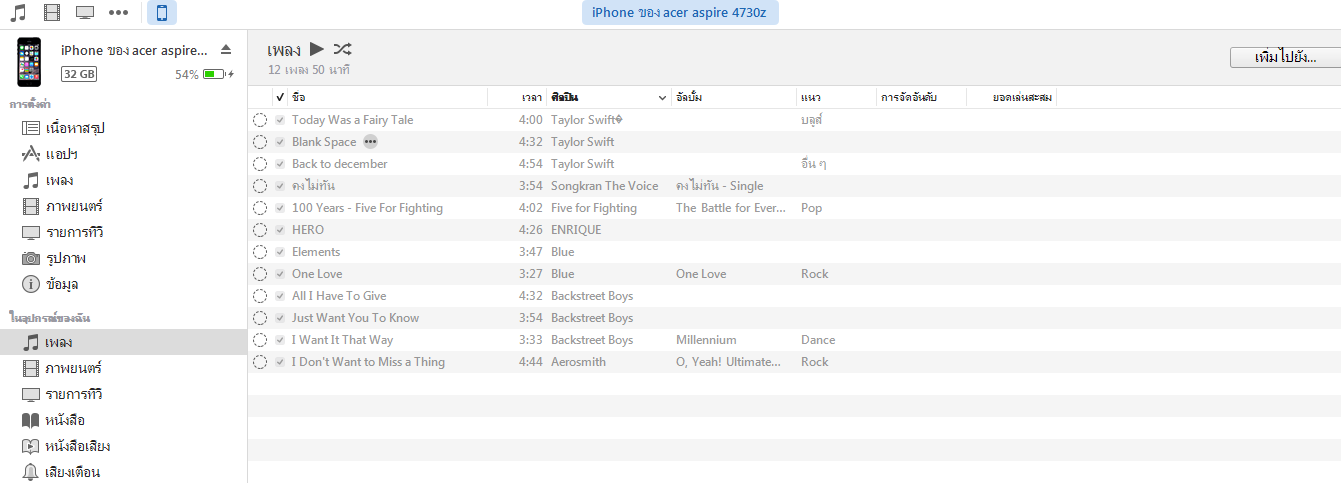The image size is (1341, 483).
Task: Show more media types (three dots)
Action: click(118, 13)
